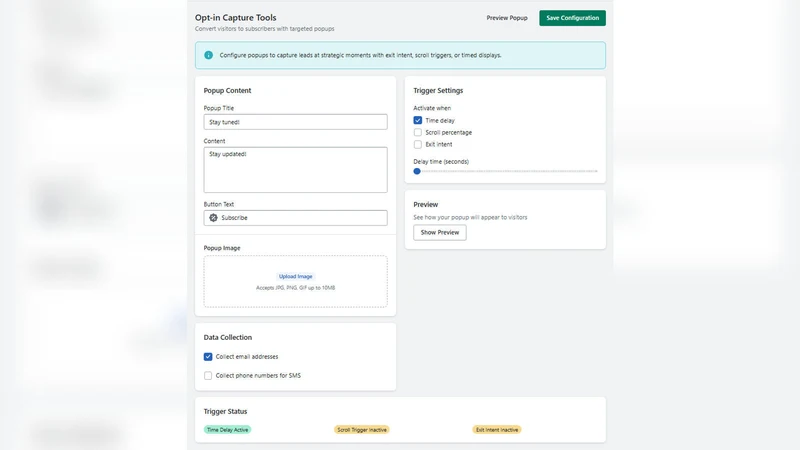Toggle the Time delay checkbox
This screenshot has width=800, height=450.
(418, 120)
